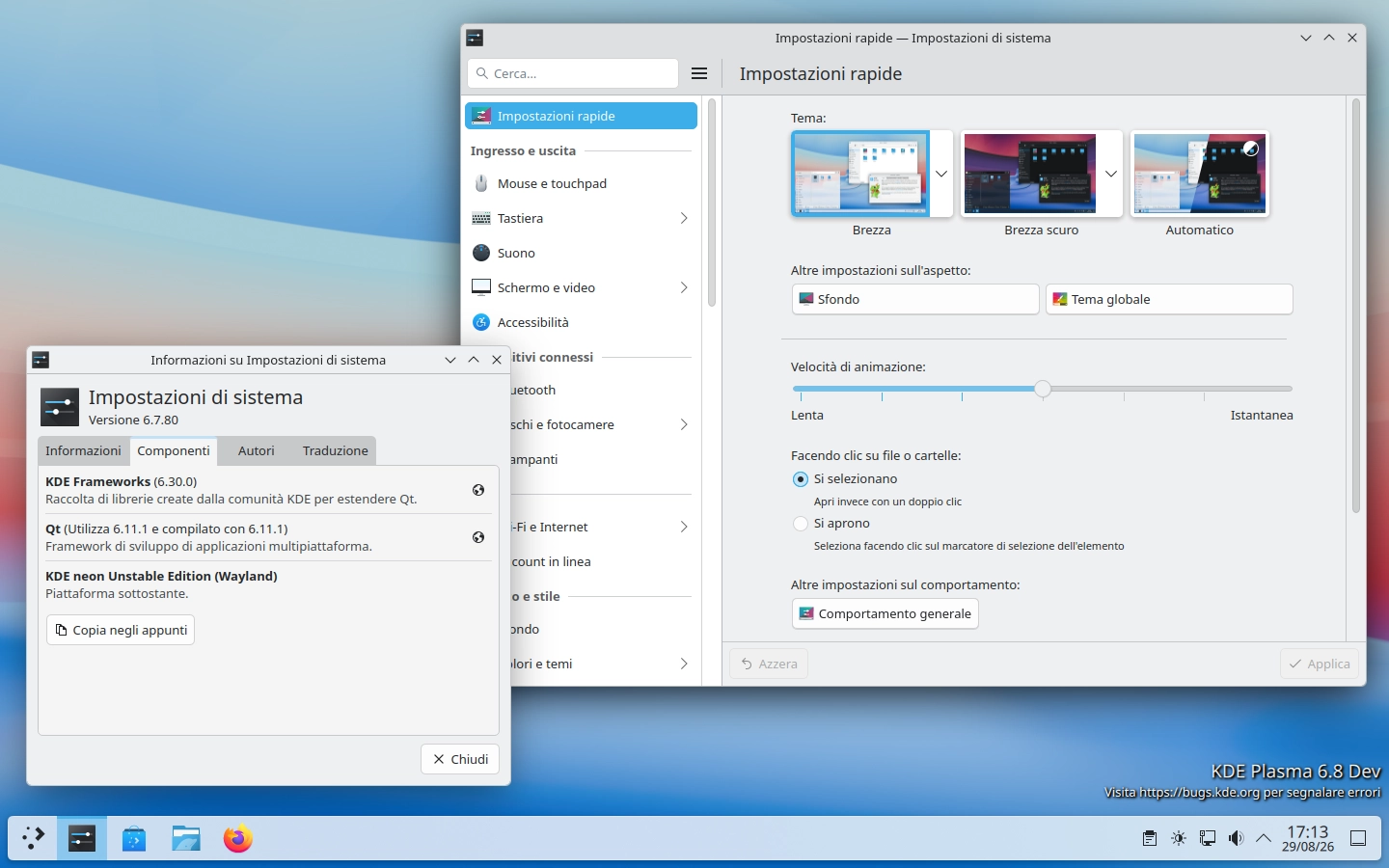Screen dimensions: 1389x868
Task: Open the brightness tray icon
Action: pos(1179,838)
